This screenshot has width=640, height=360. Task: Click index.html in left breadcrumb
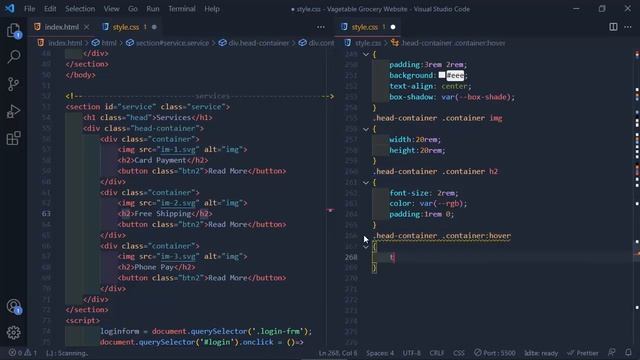[x=65, y=43]
